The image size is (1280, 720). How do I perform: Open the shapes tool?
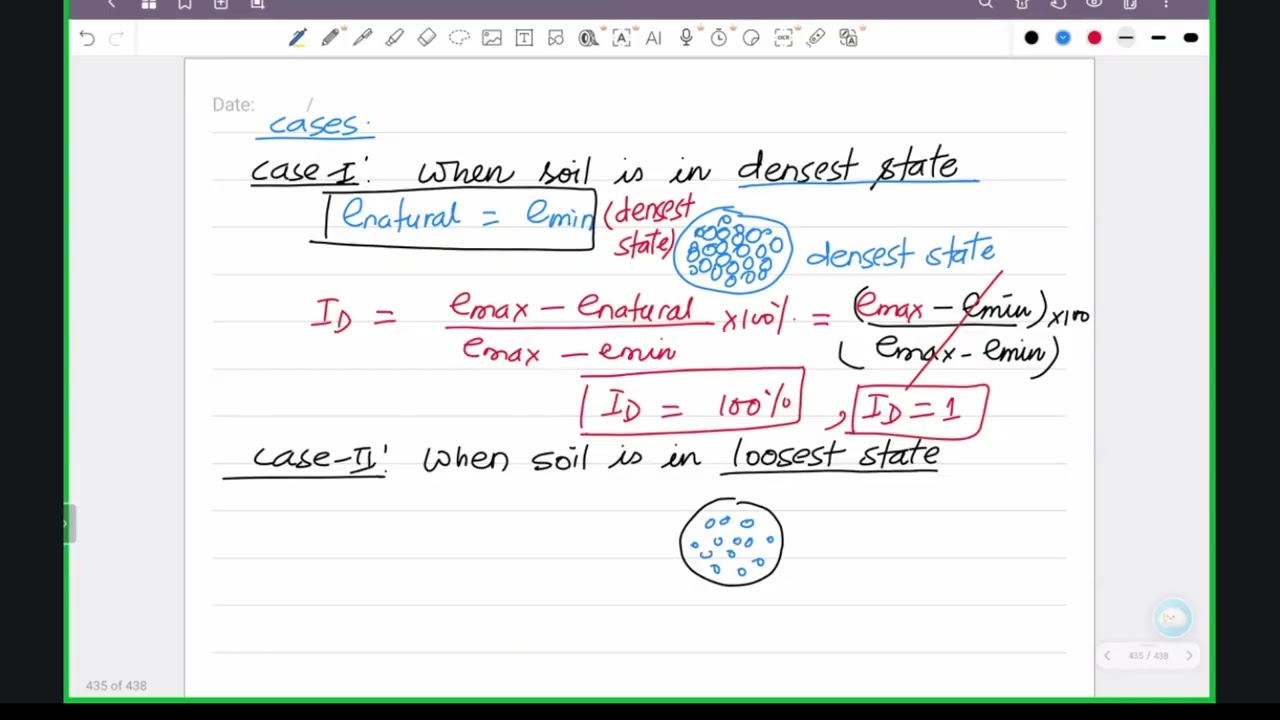pos(556,38)
